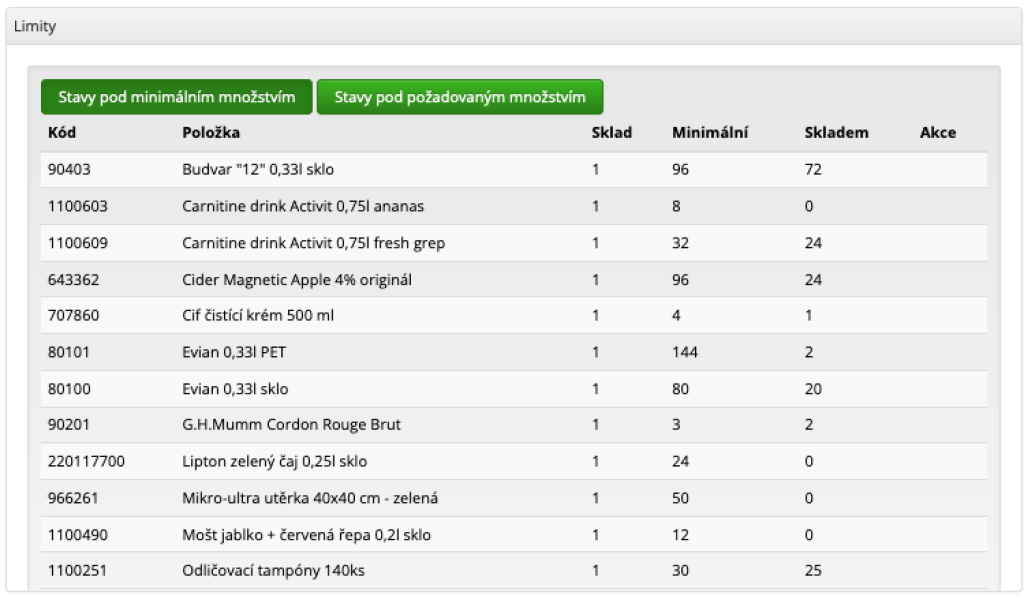Click the Minimální column header
The height and width of the screenshot is (603, 1024).
[x=710, y=133]
